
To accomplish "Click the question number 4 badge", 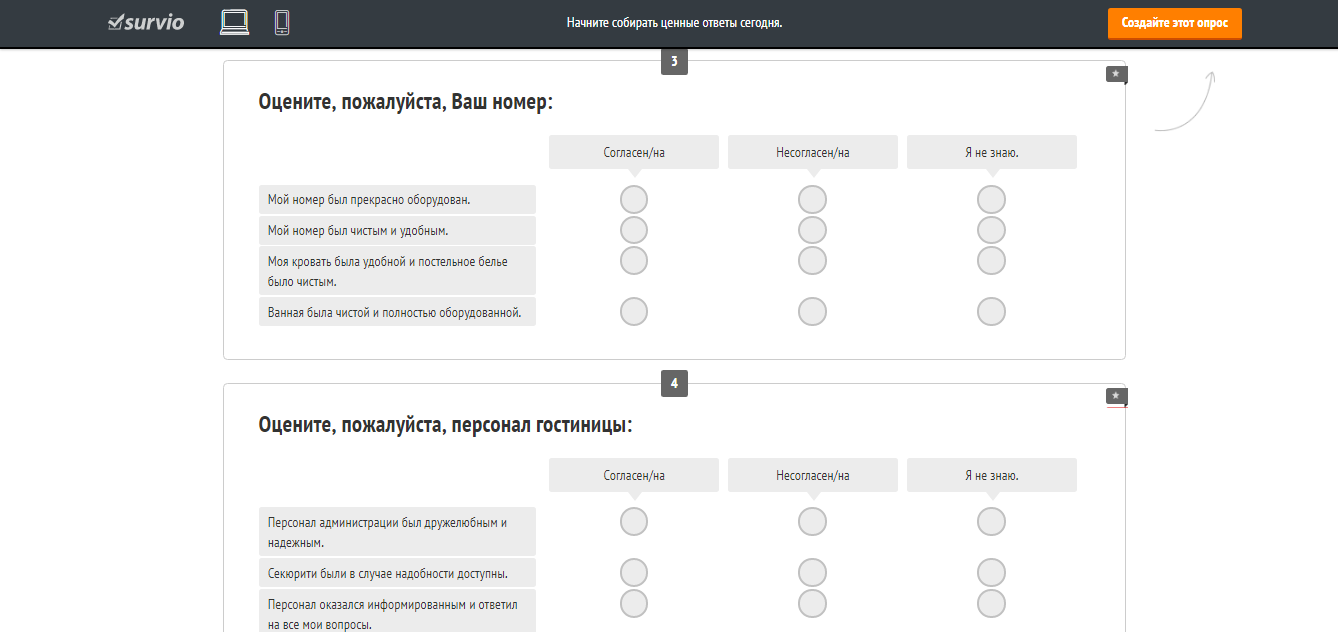I will pos(674,383).
